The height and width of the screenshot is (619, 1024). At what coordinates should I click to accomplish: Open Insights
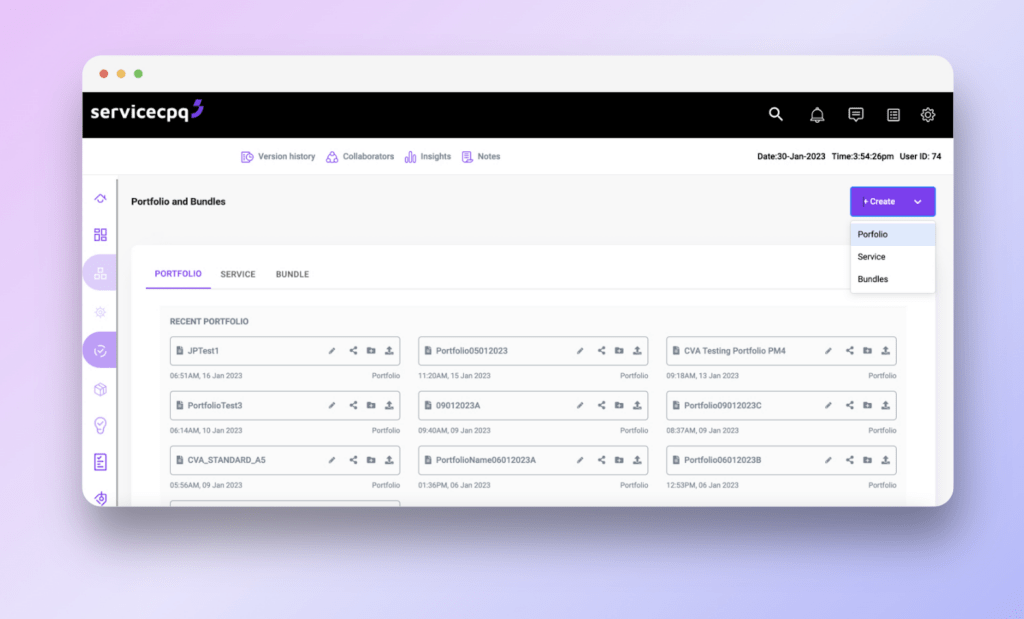428,157
